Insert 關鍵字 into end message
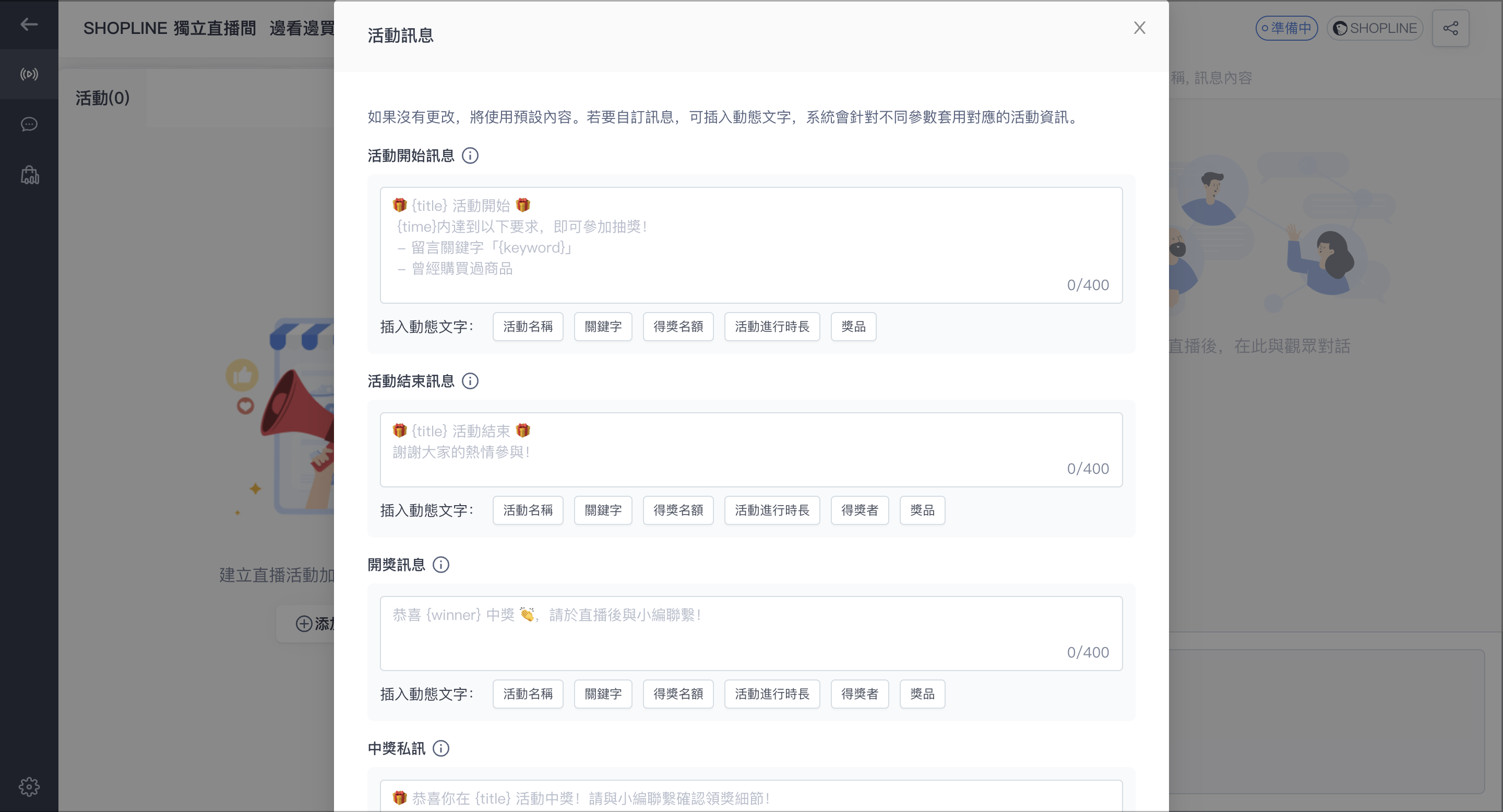 pyautogui.click(x=603, y=510)
